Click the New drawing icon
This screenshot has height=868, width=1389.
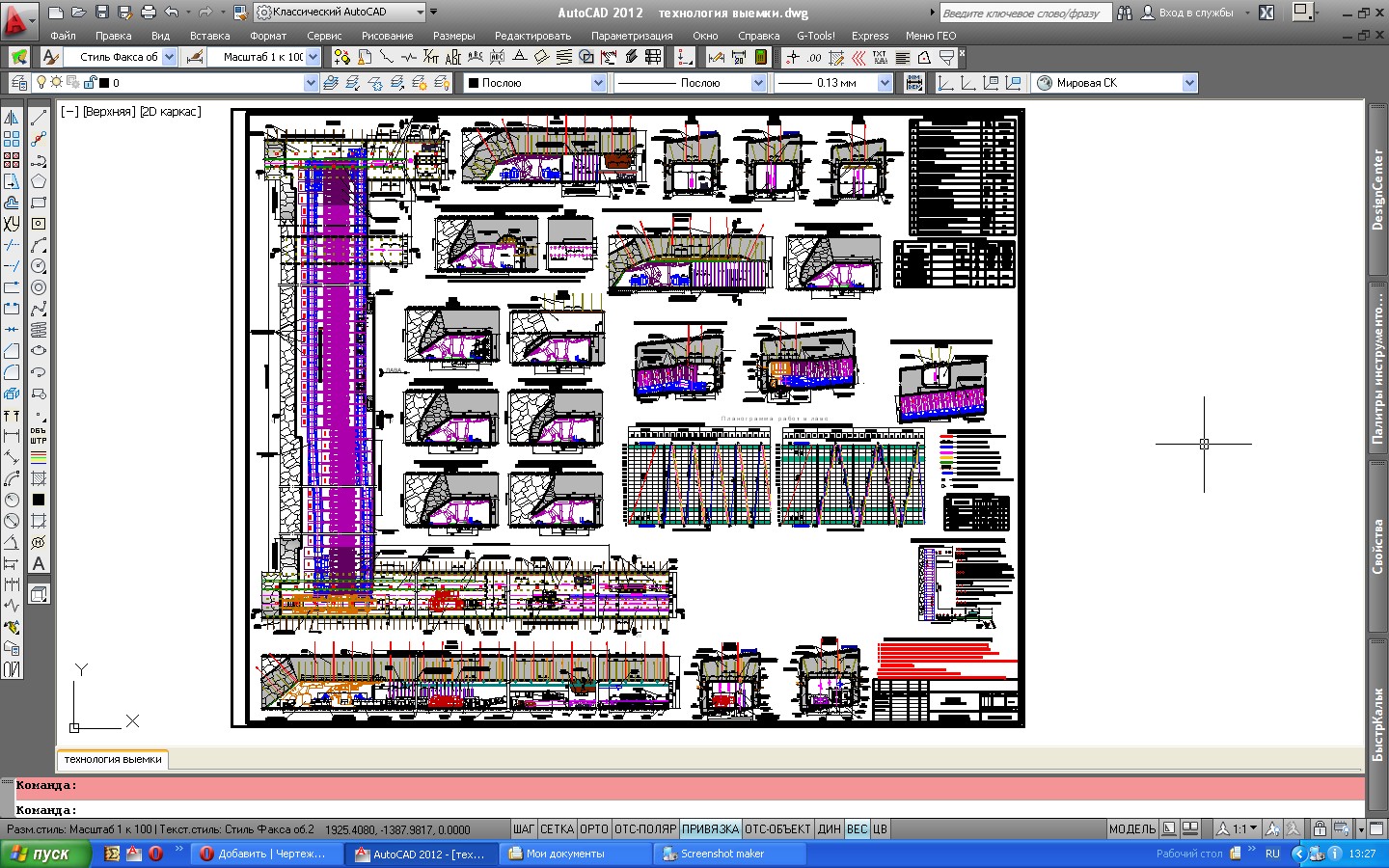coord(56,13)
